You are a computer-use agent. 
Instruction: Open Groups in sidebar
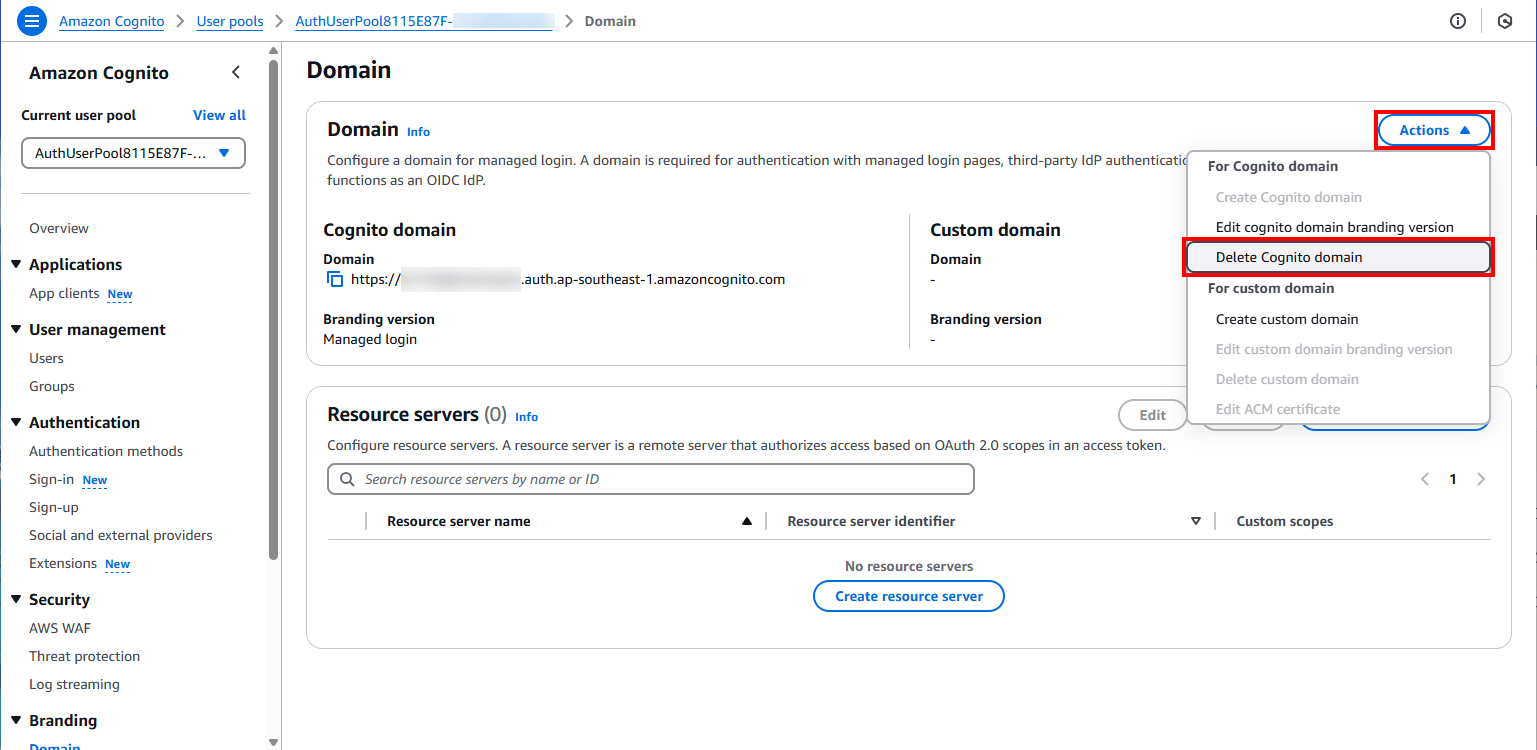coord(52,386)
